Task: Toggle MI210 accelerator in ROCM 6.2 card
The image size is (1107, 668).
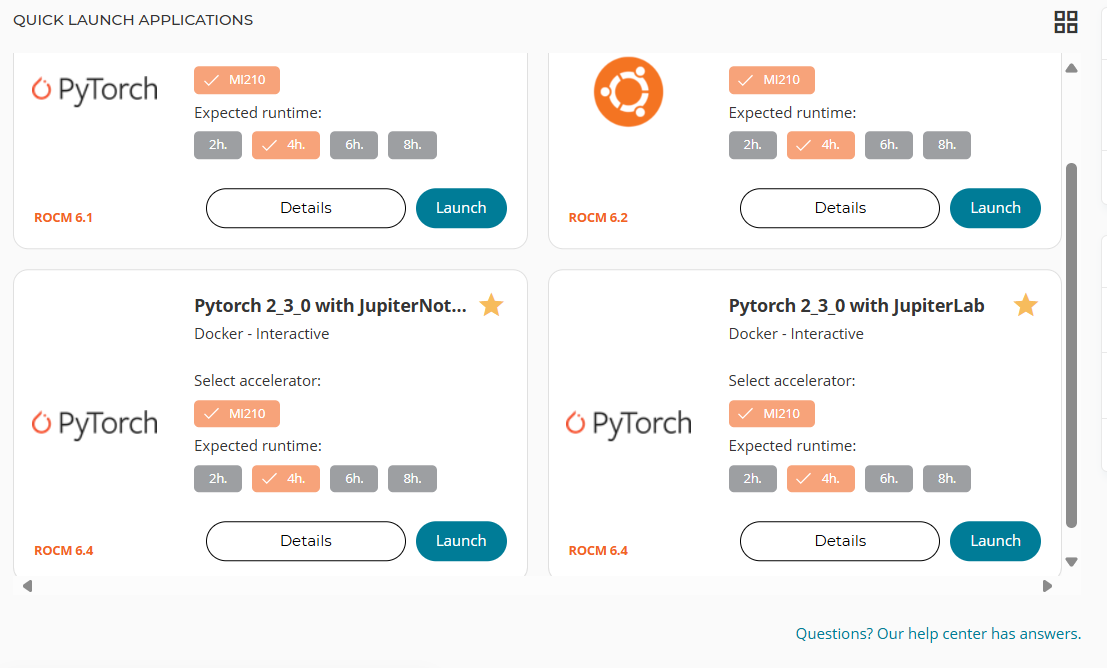Action: [771, 80]
